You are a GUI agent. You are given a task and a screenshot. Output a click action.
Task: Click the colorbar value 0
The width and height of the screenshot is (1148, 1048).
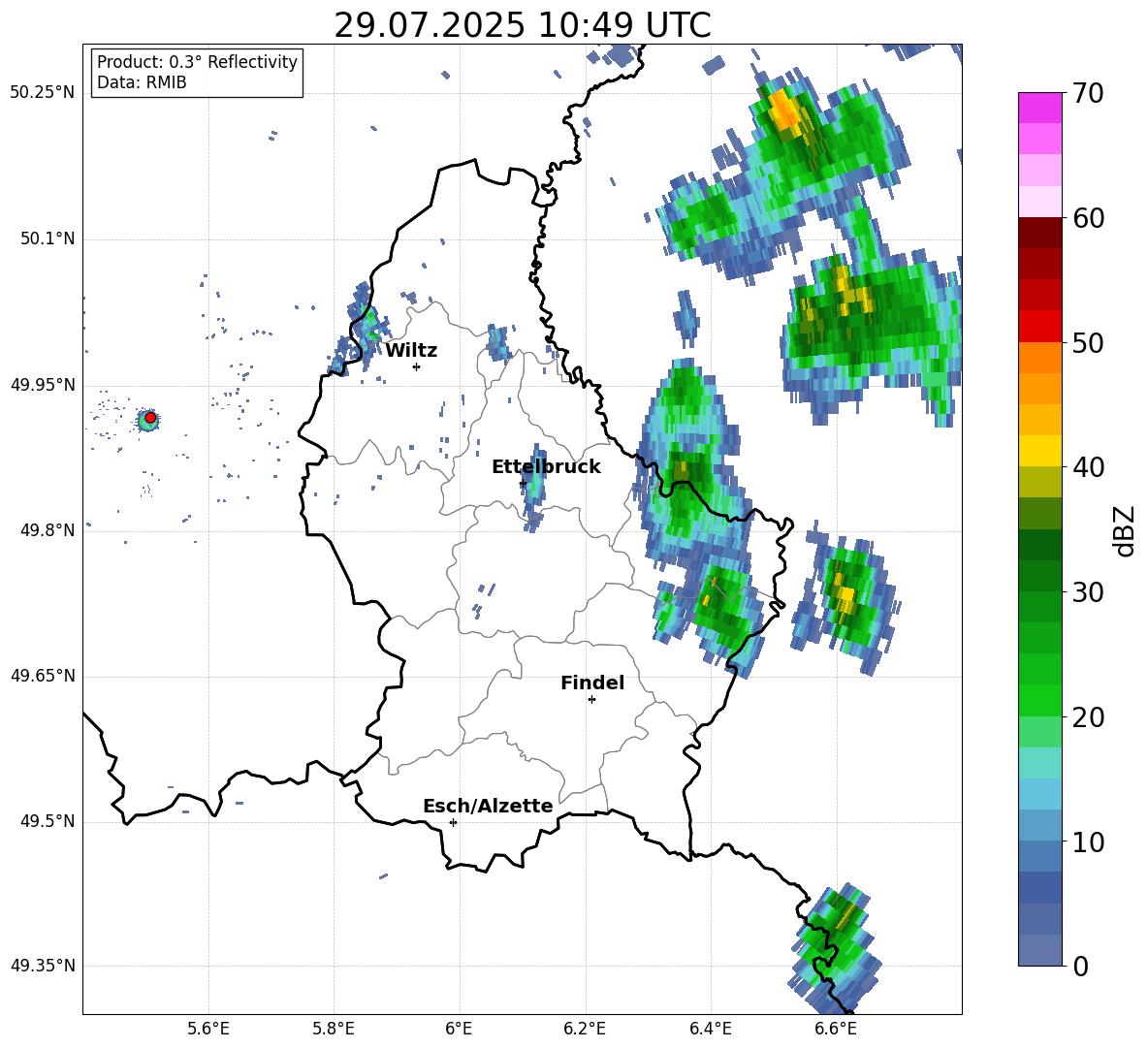click(1080, 966)
